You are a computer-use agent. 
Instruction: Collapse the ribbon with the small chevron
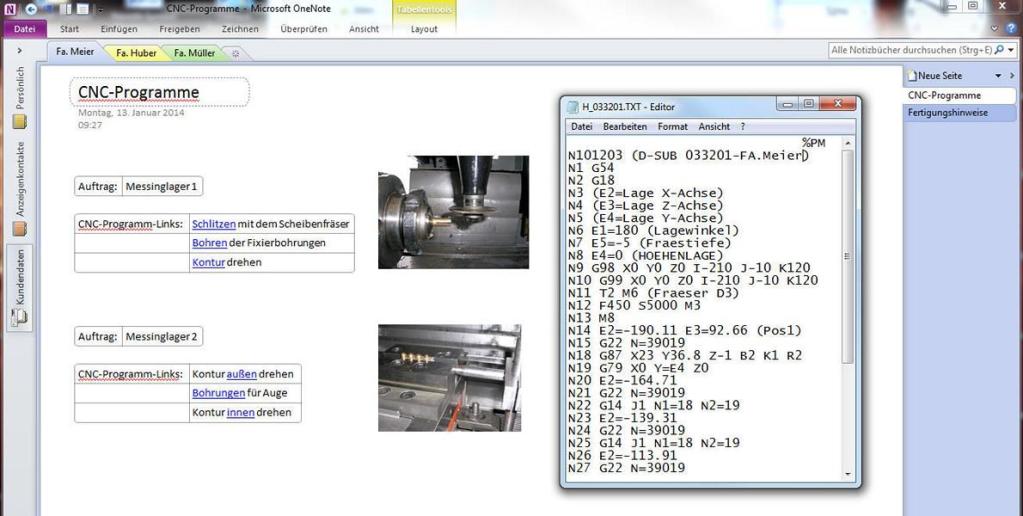tap(995, 29)
